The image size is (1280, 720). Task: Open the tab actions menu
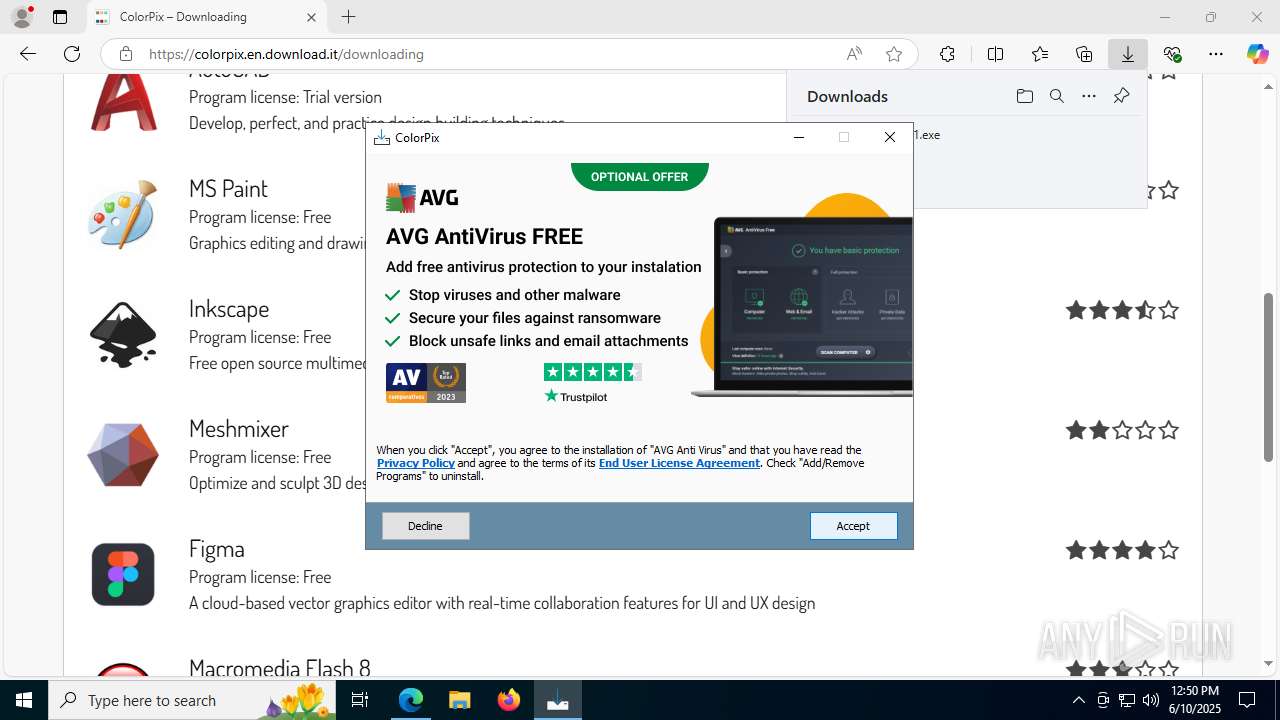click(60, 17)
